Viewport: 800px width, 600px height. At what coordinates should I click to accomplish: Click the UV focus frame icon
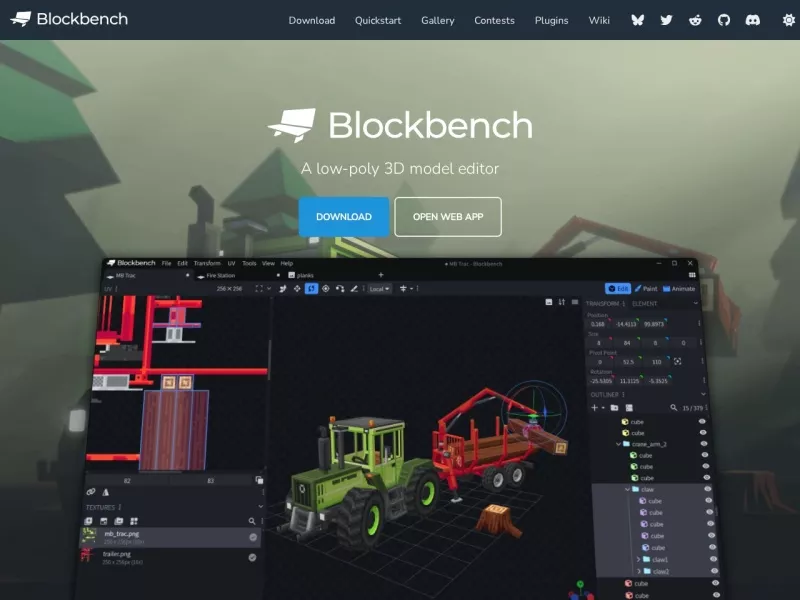[259, 289]
